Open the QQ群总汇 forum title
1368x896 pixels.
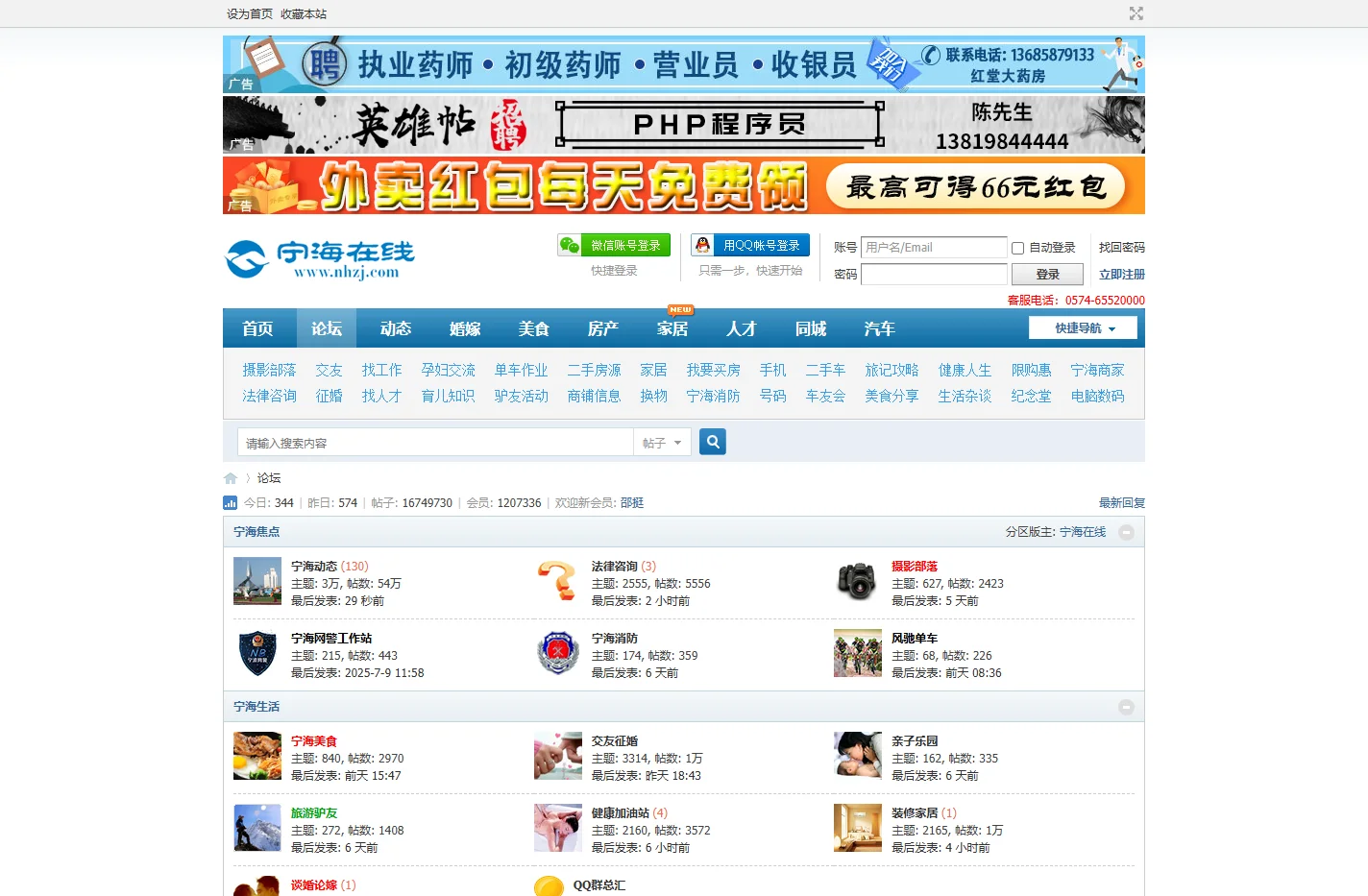[x=599, y=885]
